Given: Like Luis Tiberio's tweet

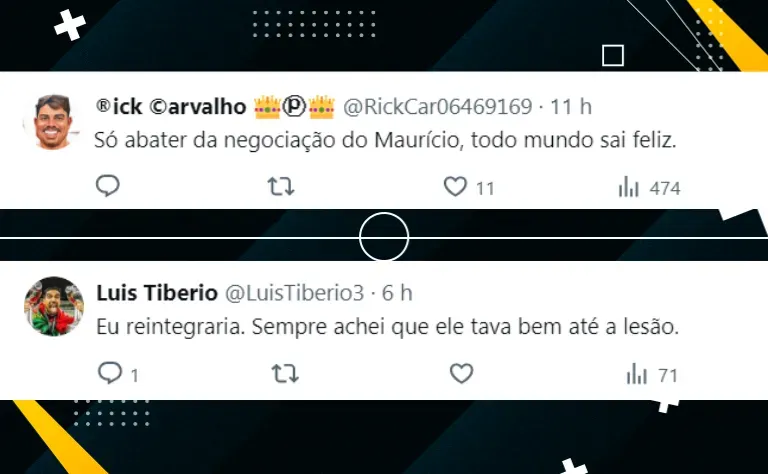Looking at the screenshot, I should [461, 374].
